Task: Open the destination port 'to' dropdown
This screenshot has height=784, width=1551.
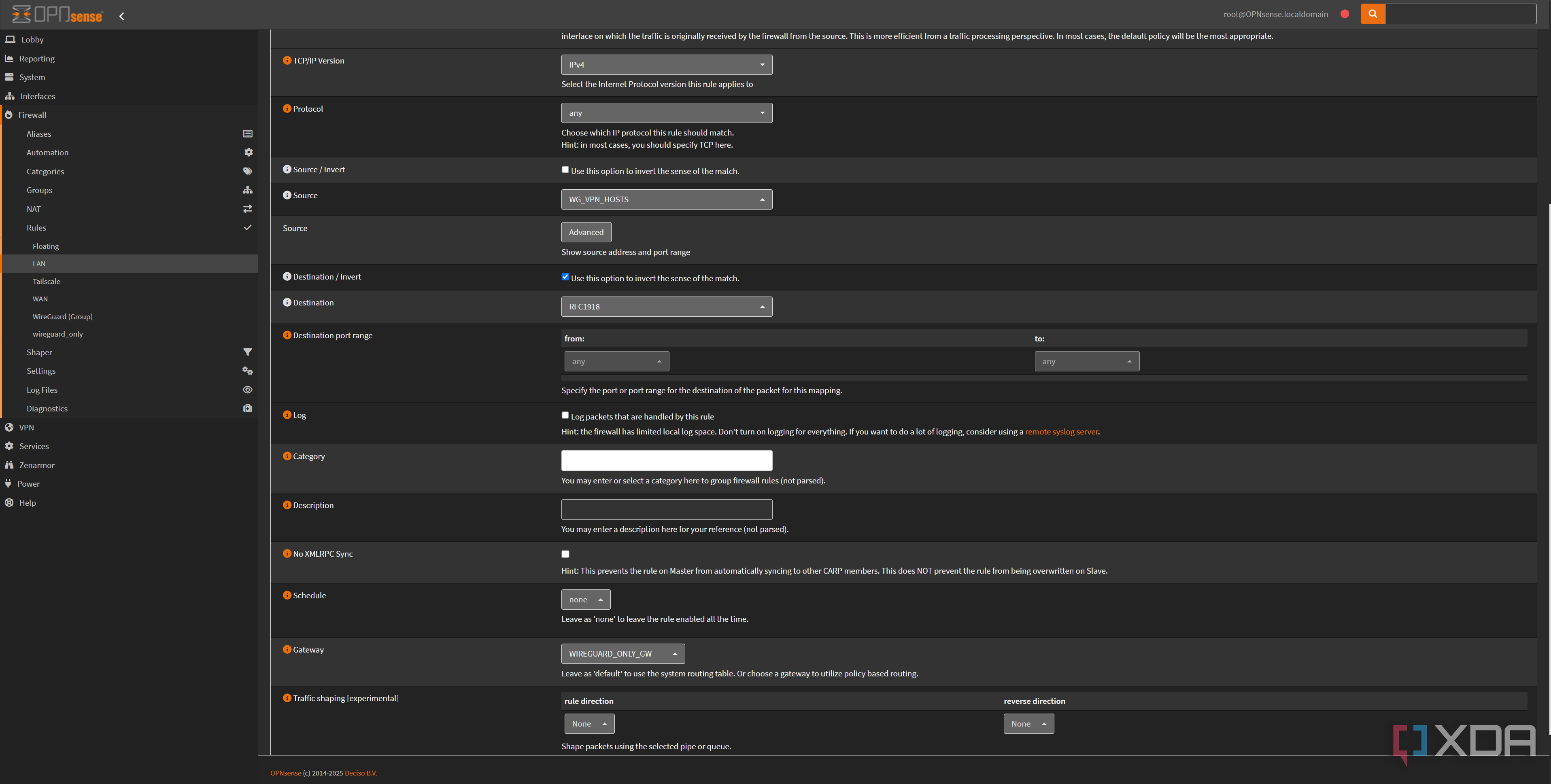Action: pos(1087,361)
